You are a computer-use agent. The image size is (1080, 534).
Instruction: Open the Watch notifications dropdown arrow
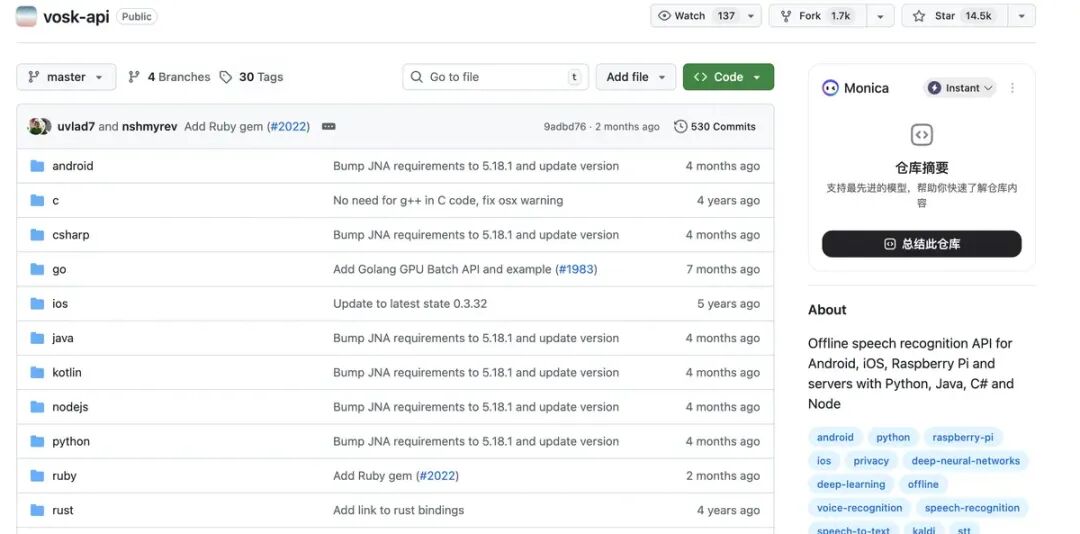click(x=751, y=16)
